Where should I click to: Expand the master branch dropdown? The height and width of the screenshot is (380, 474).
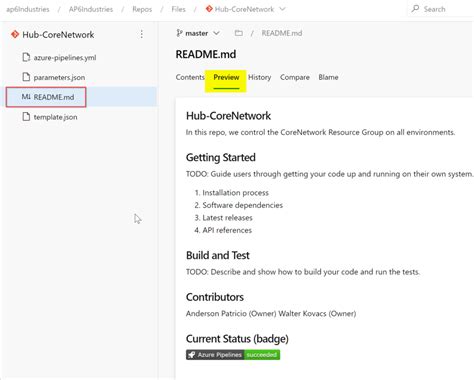[216, 33]
